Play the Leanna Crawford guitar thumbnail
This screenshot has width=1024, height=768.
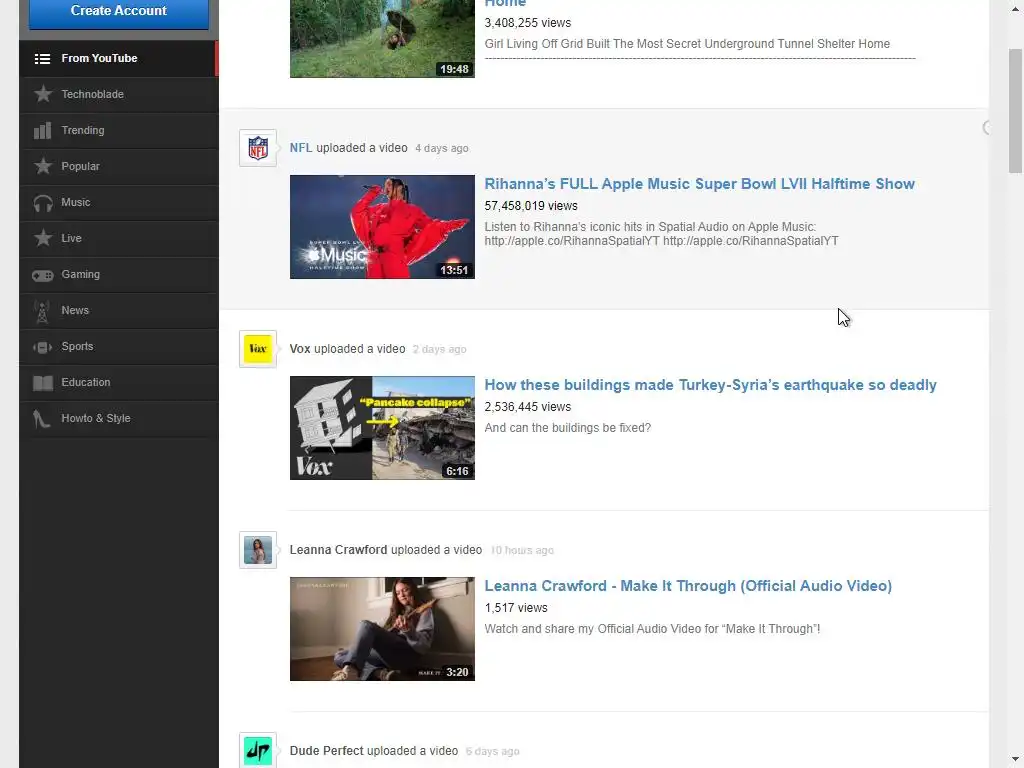[x=382, y=629]
